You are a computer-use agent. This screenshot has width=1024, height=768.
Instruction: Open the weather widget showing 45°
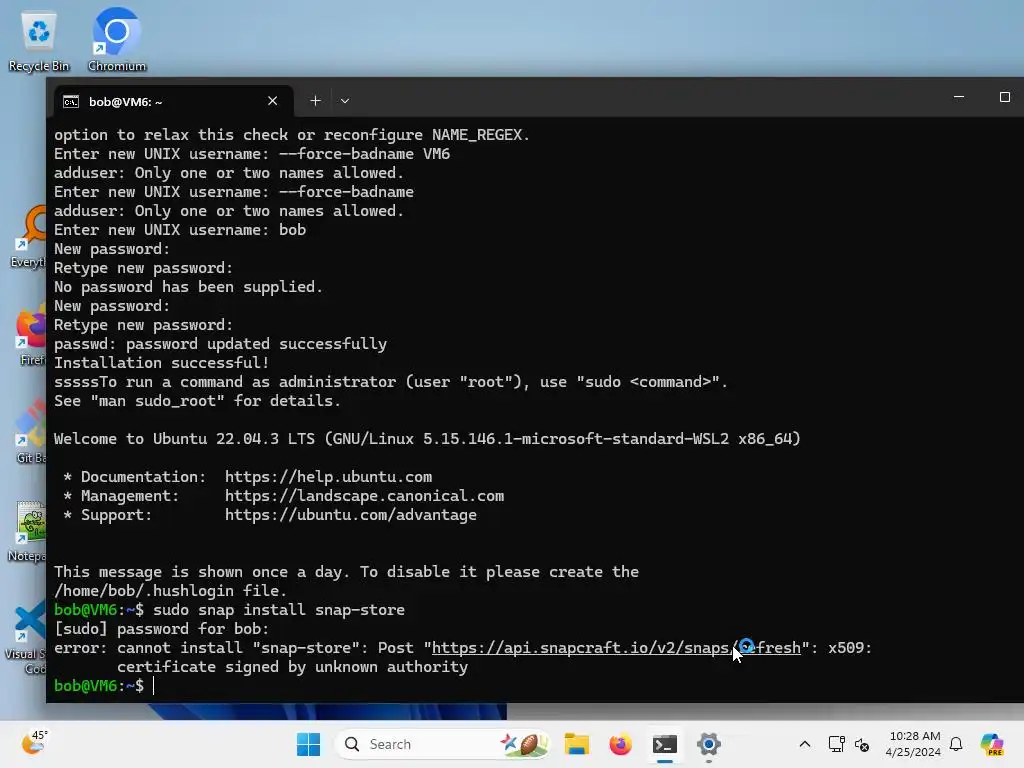coord(35,743)
